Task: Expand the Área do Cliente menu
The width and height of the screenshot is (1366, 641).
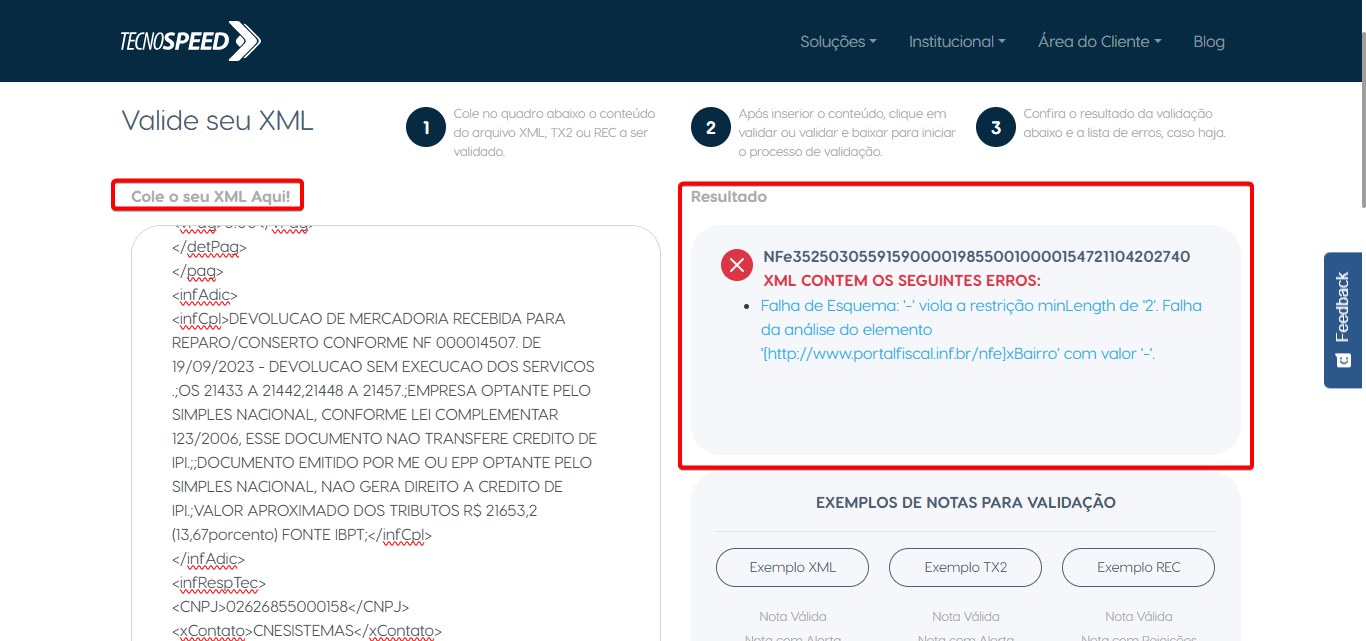Action: [1099, 42]
